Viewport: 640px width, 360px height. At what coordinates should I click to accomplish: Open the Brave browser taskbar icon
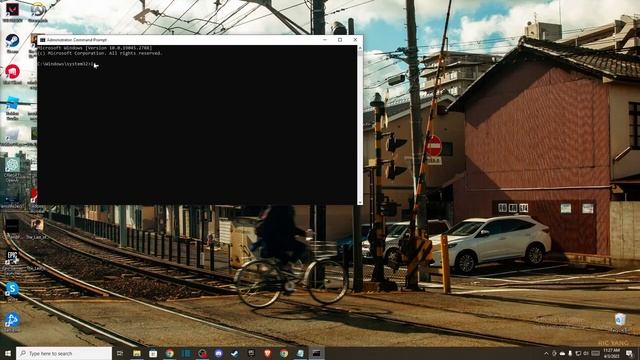(x=267, y=353)
